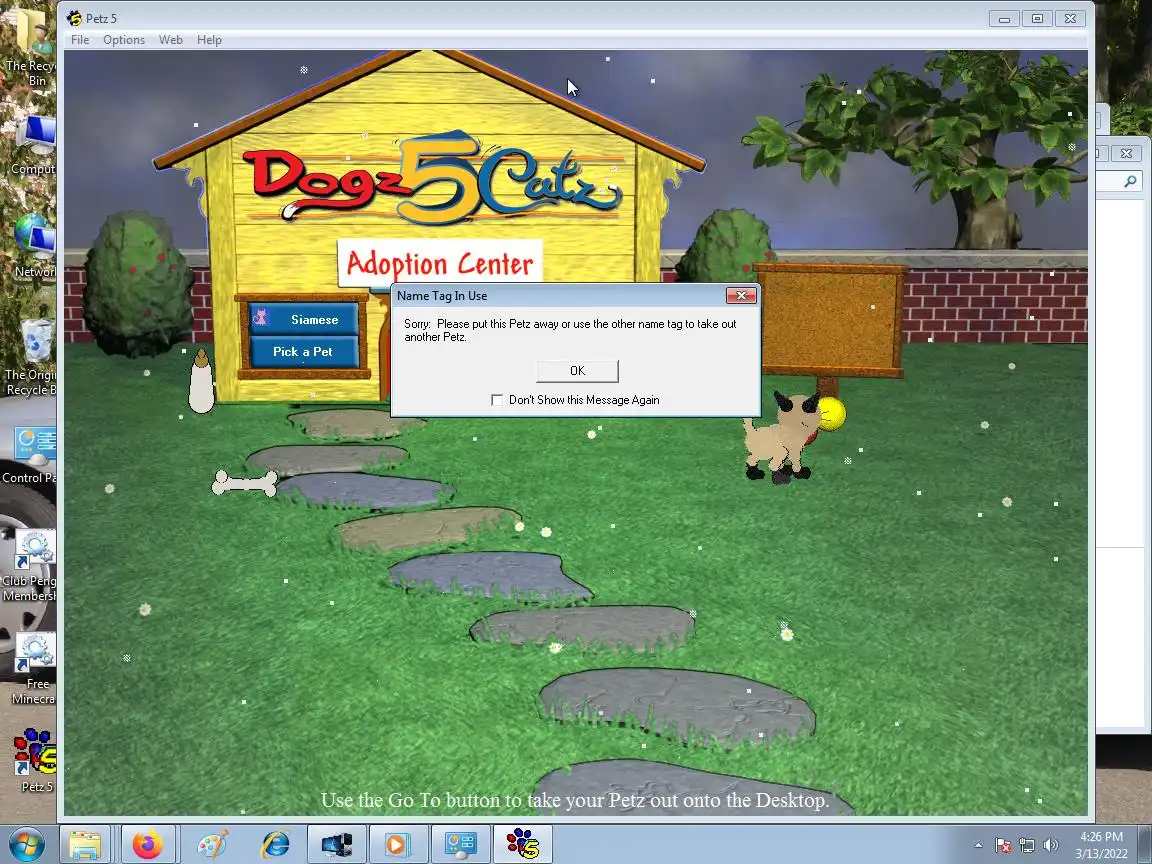This screenshot has width=1152, height=864.
Task: Open the Free Minecraft desktop shortcut
Action: point(35,669)
